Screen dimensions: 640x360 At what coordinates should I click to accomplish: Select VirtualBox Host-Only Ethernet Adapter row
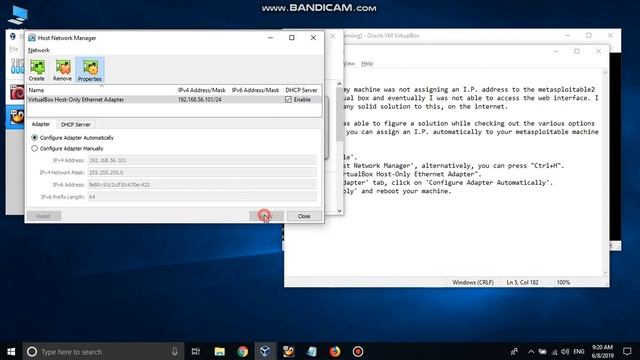[x=174, y=100]
